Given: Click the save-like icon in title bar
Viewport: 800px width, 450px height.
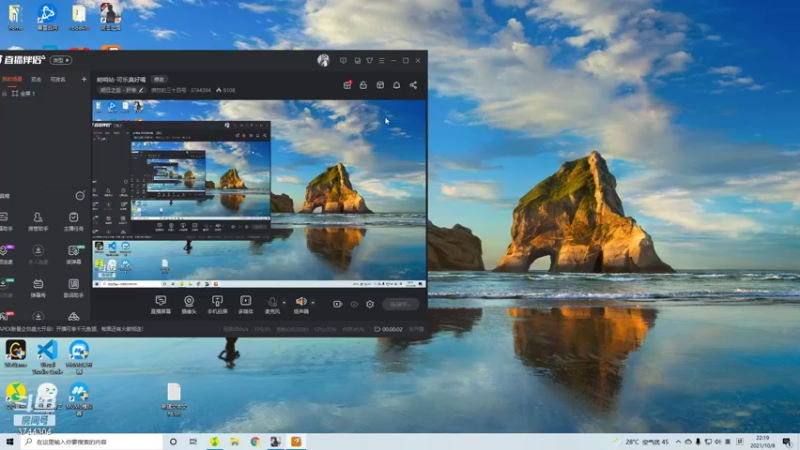Looking at the screenshot, I should coord(357,60).
